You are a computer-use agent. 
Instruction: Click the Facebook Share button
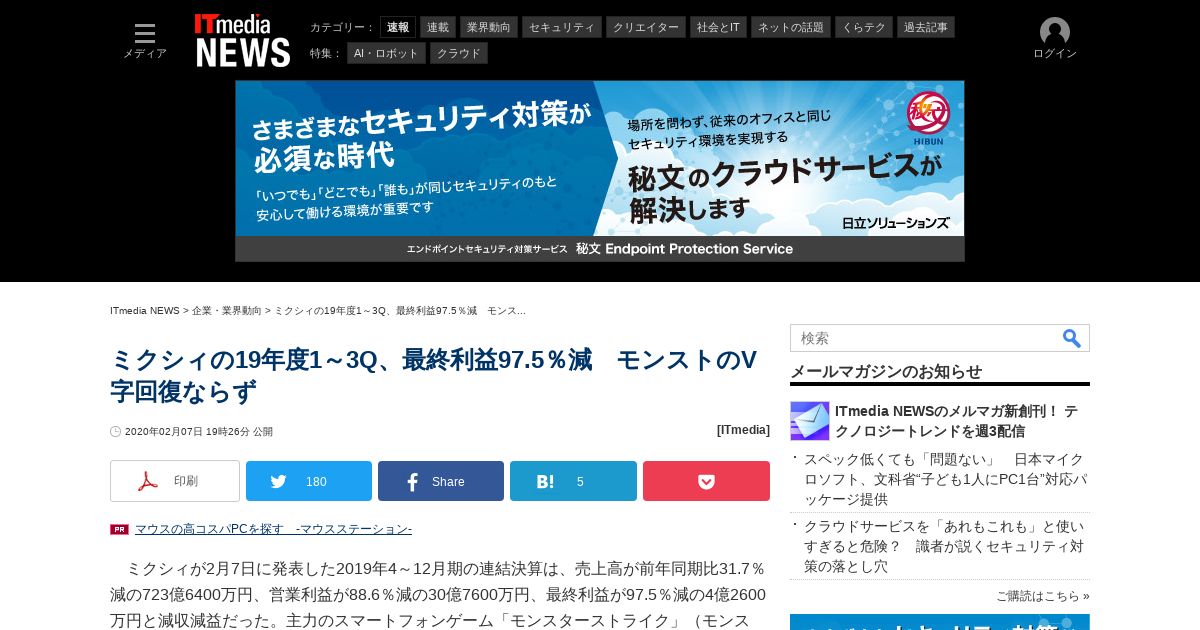(441, 481)
